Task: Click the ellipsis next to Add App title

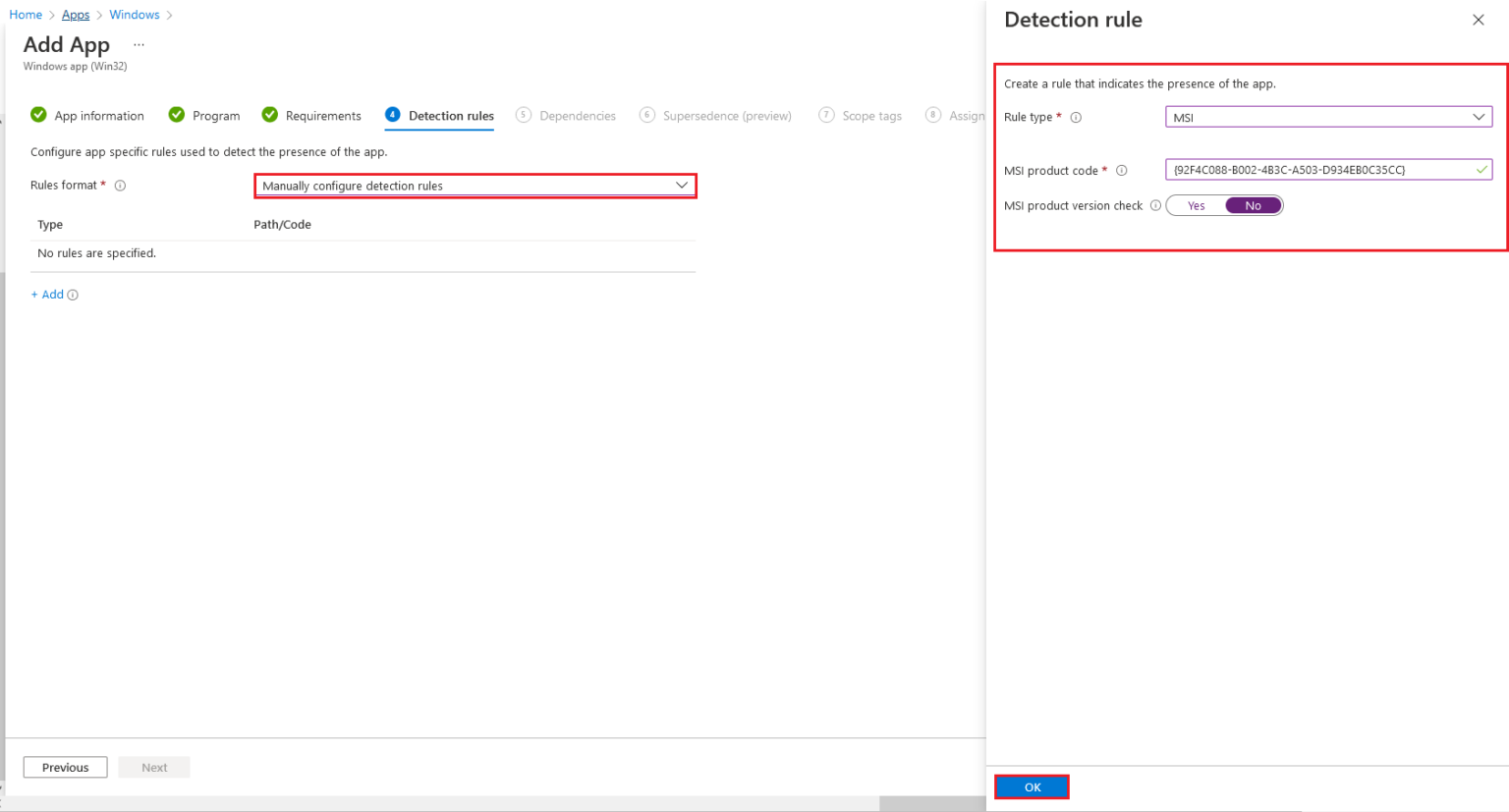Action: pos(139,43)
